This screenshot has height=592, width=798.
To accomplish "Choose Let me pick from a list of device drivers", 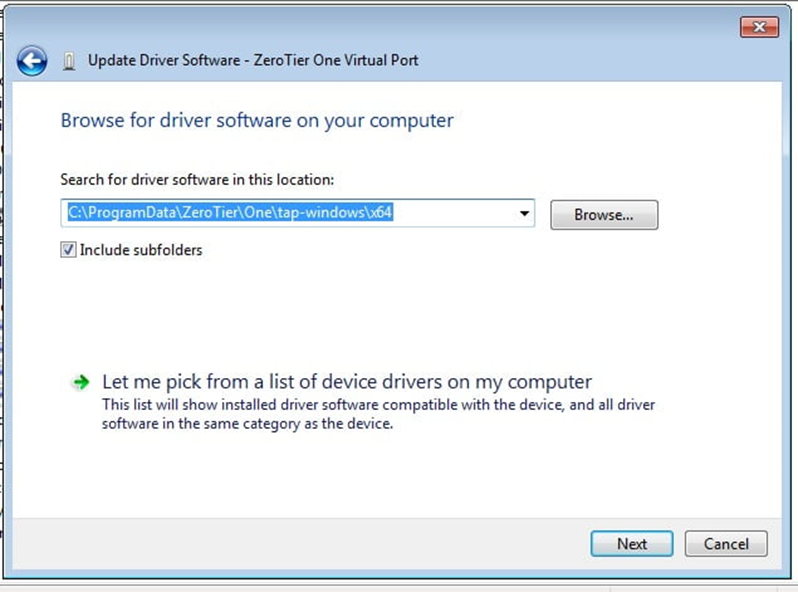I will (347, 382).
